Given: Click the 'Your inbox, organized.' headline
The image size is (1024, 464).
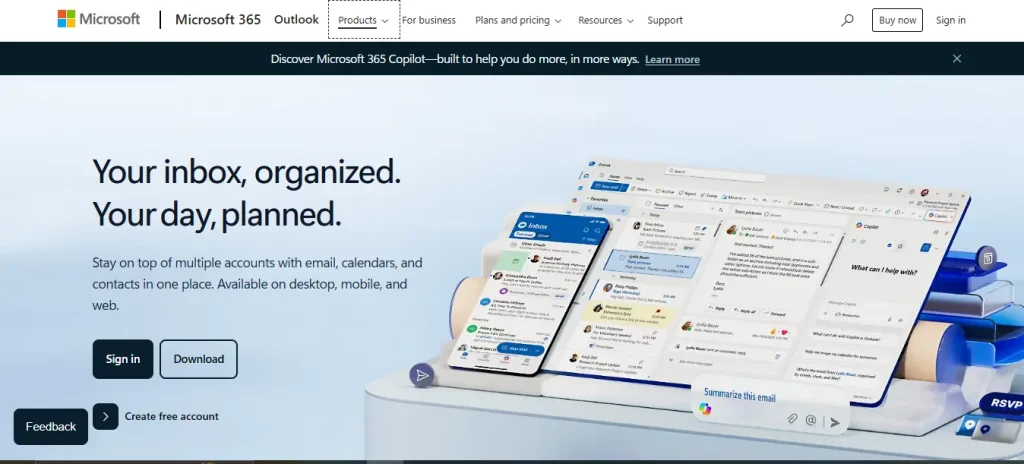Looking at the screenshot, I should click(247, 171).
